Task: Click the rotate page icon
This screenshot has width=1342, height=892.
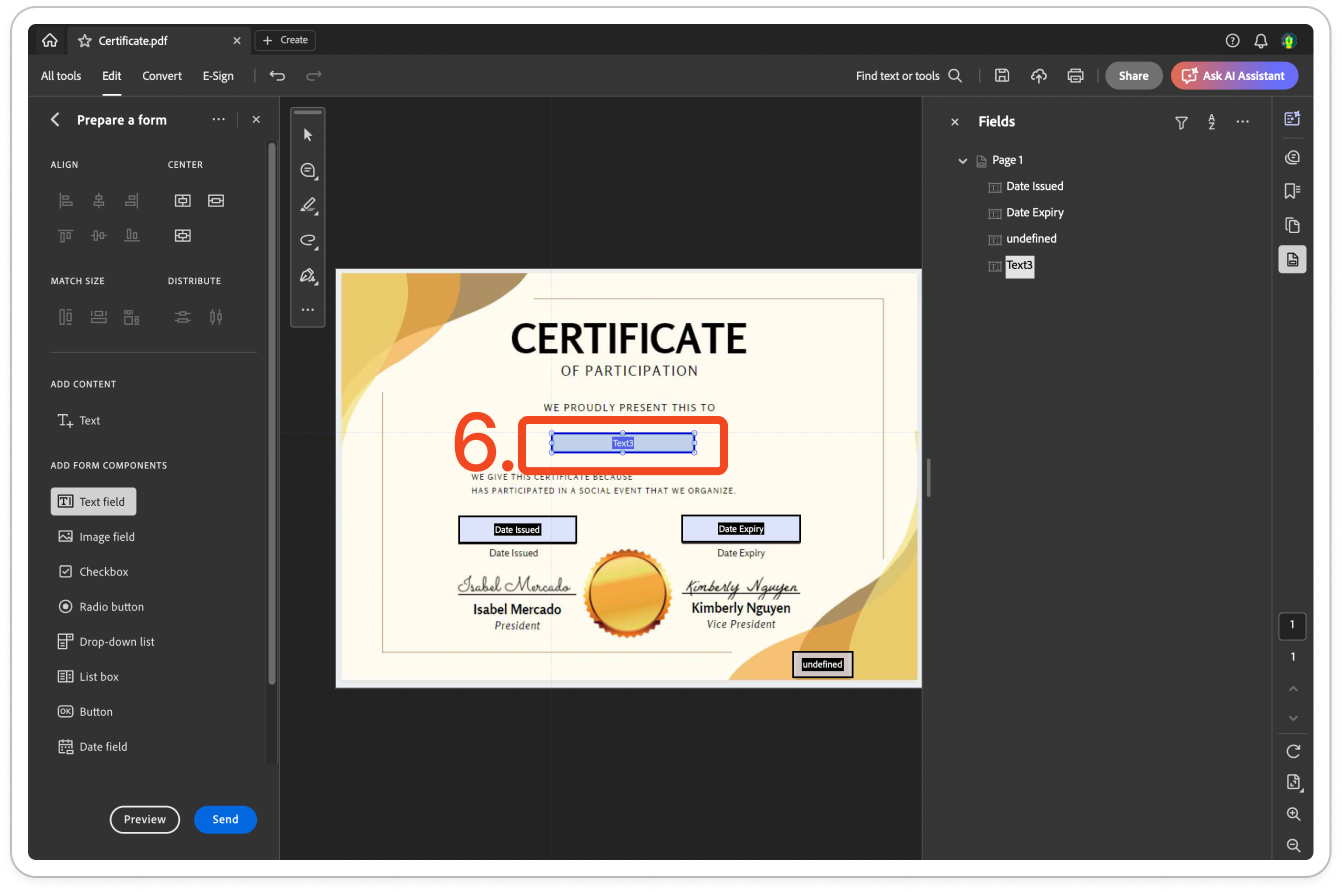Action: (x=1293, y=751)
